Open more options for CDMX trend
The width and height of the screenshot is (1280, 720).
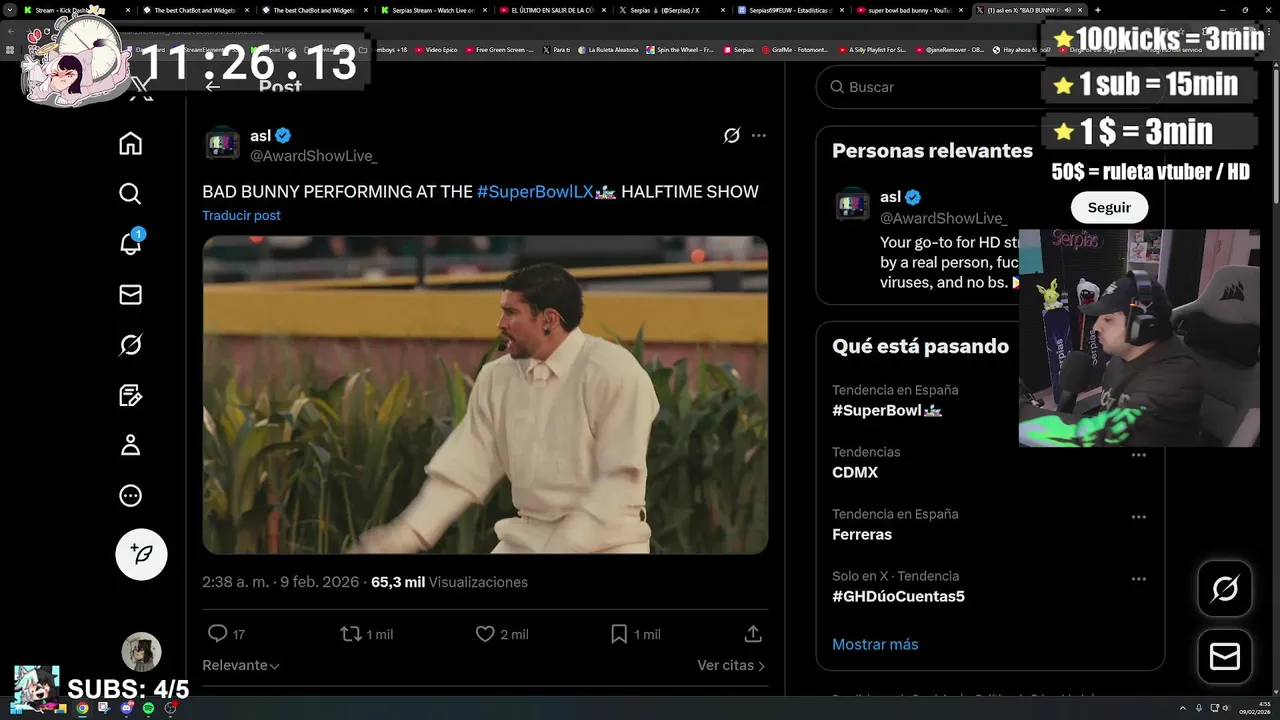[1138, 455]
